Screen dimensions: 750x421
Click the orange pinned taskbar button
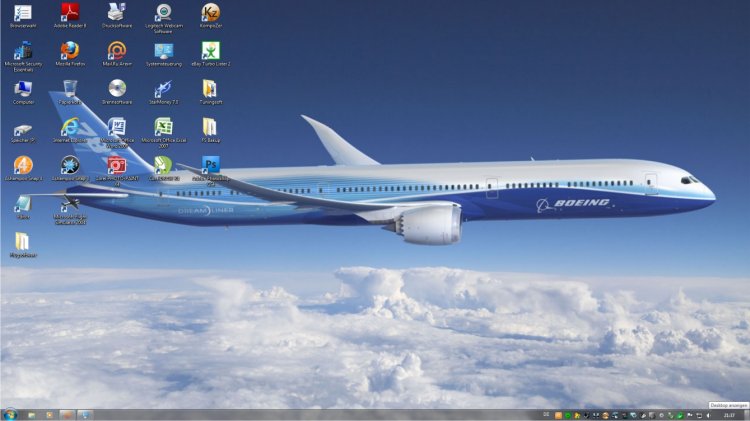pos(49,415)
